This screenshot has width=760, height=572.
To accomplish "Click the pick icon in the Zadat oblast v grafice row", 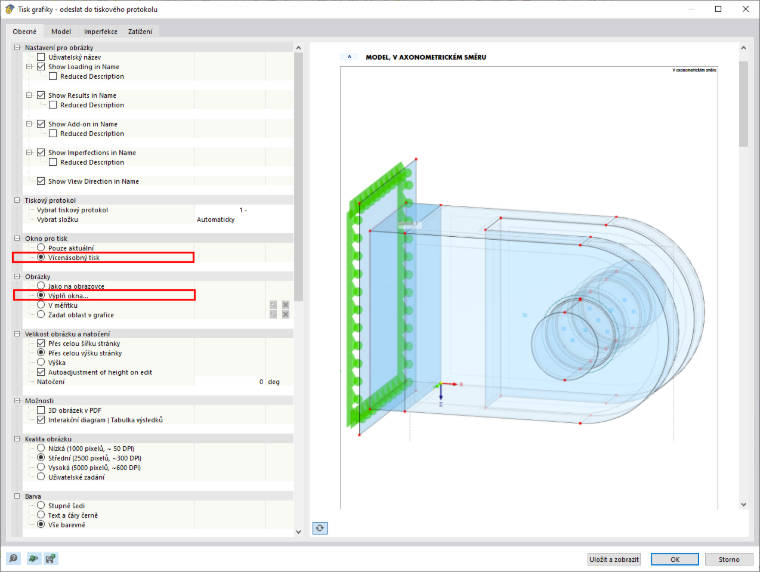I will 273,315.
